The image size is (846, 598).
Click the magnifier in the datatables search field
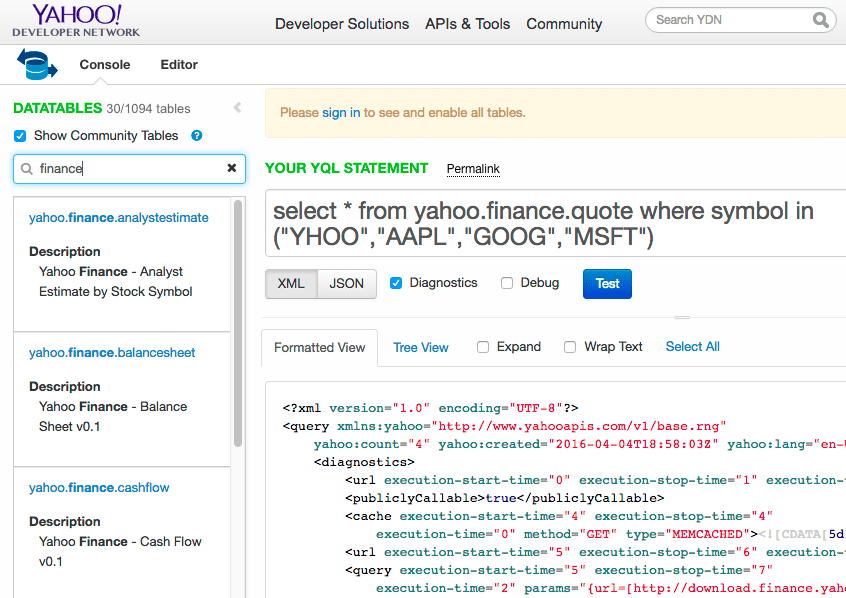tap(26, 168)
